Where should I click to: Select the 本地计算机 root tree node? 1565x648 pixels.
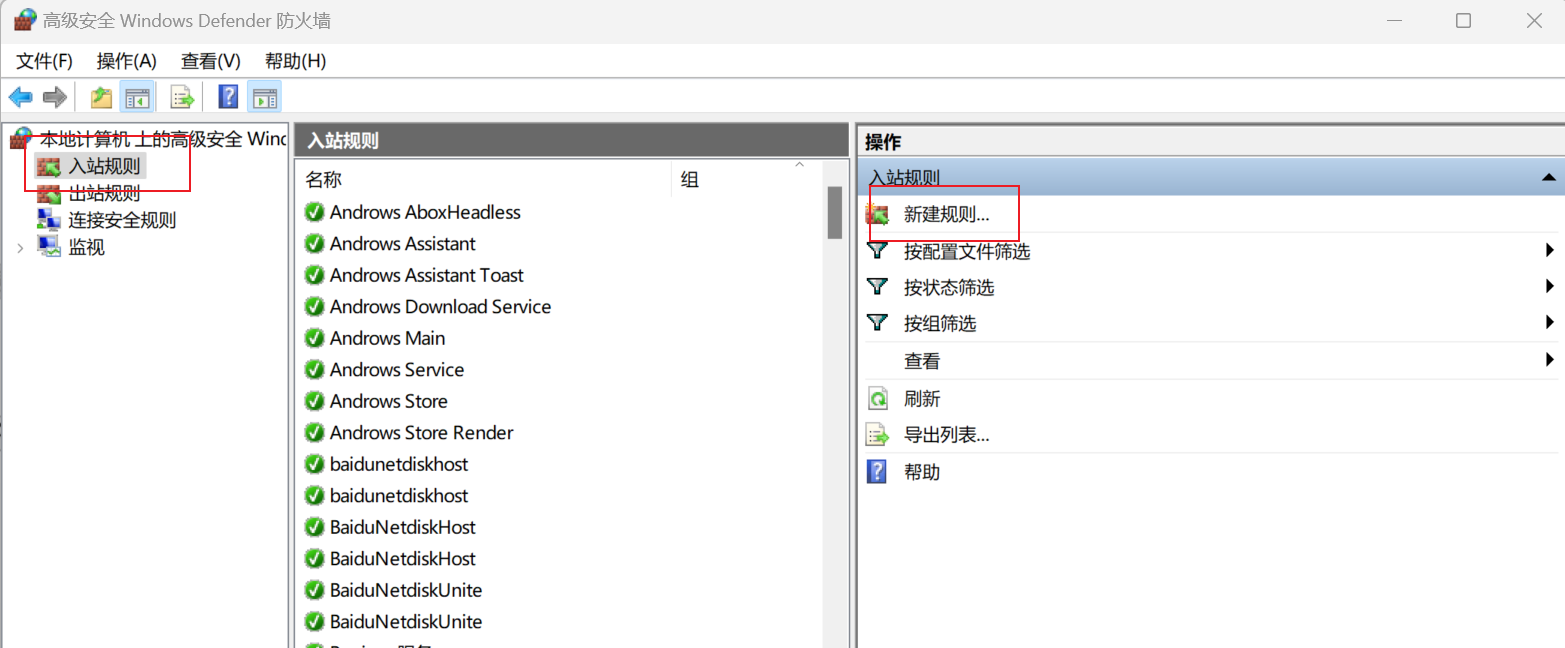click(163, 139)
